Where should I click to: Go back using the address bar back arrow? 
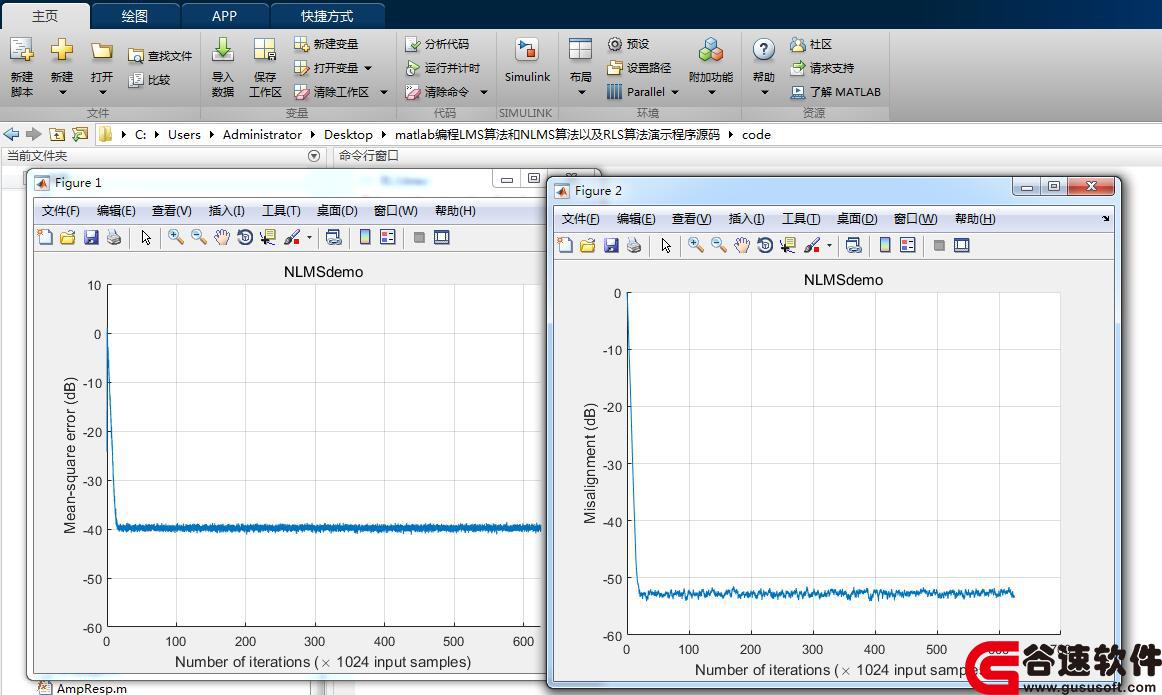[x=11, y=134]
